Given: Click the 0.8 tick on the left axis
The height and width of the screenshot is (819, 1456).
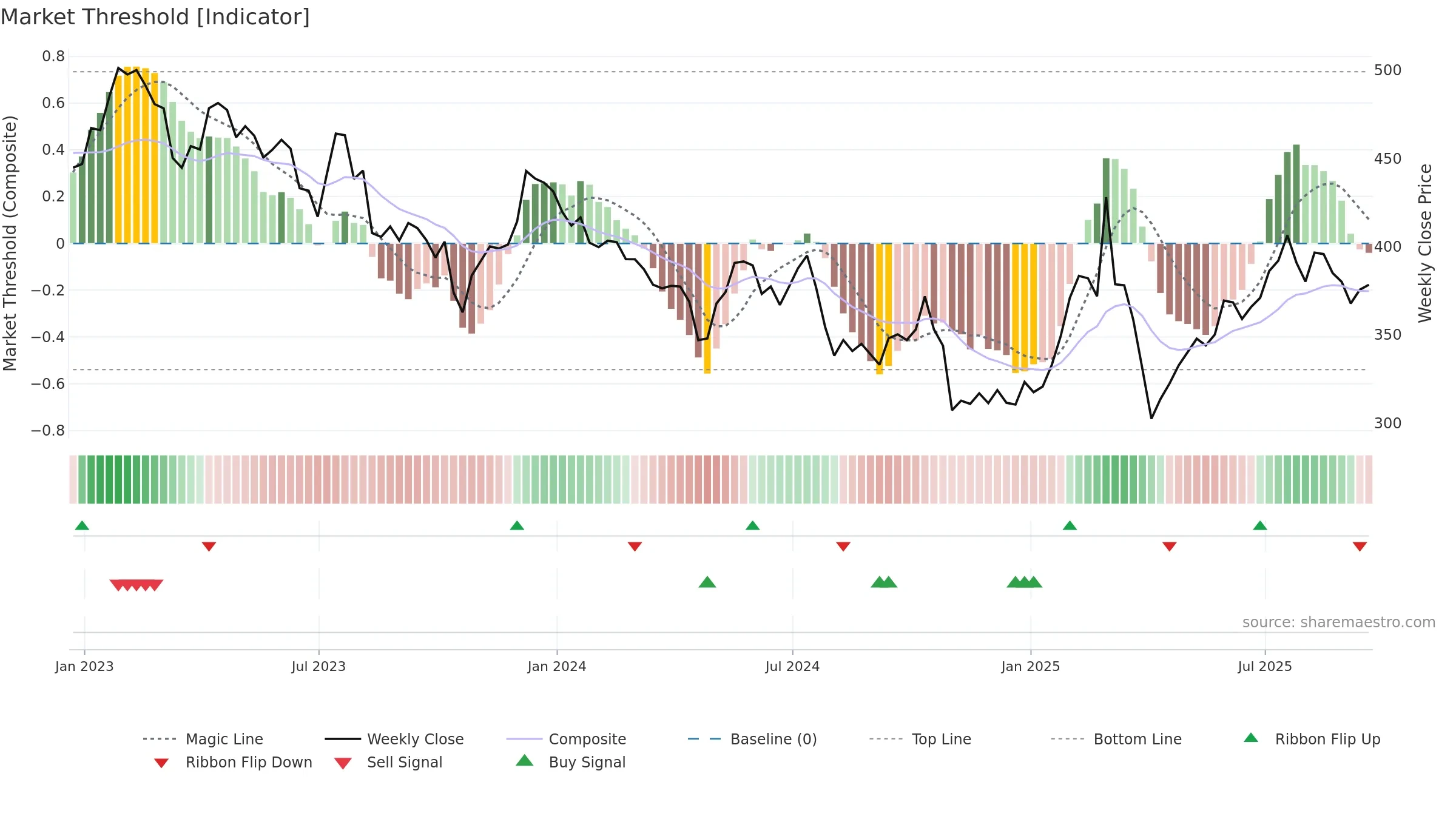Looking at the screenshot, I should point(53,56).
